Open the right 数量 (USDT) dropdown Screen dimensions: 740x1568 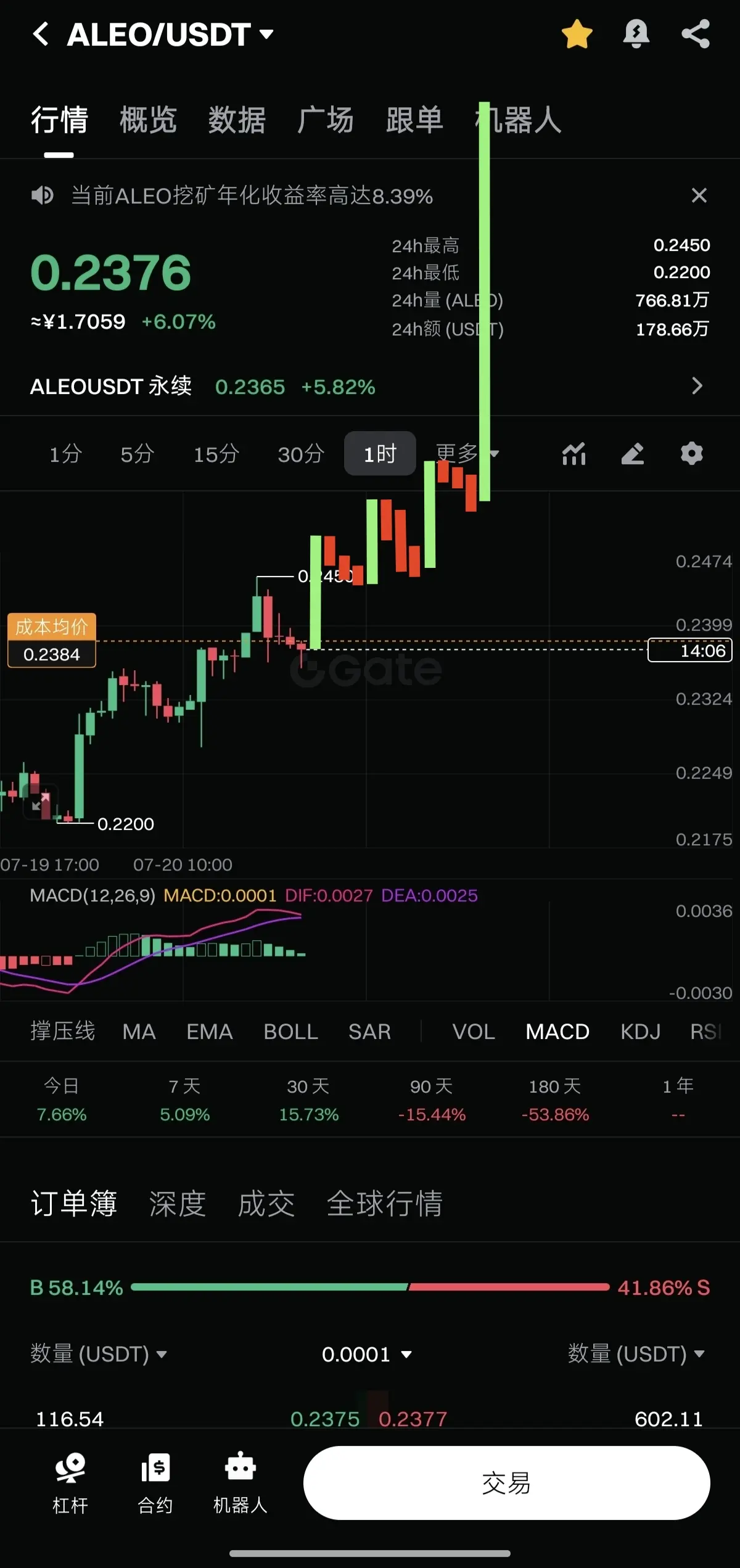(636, 1354)
